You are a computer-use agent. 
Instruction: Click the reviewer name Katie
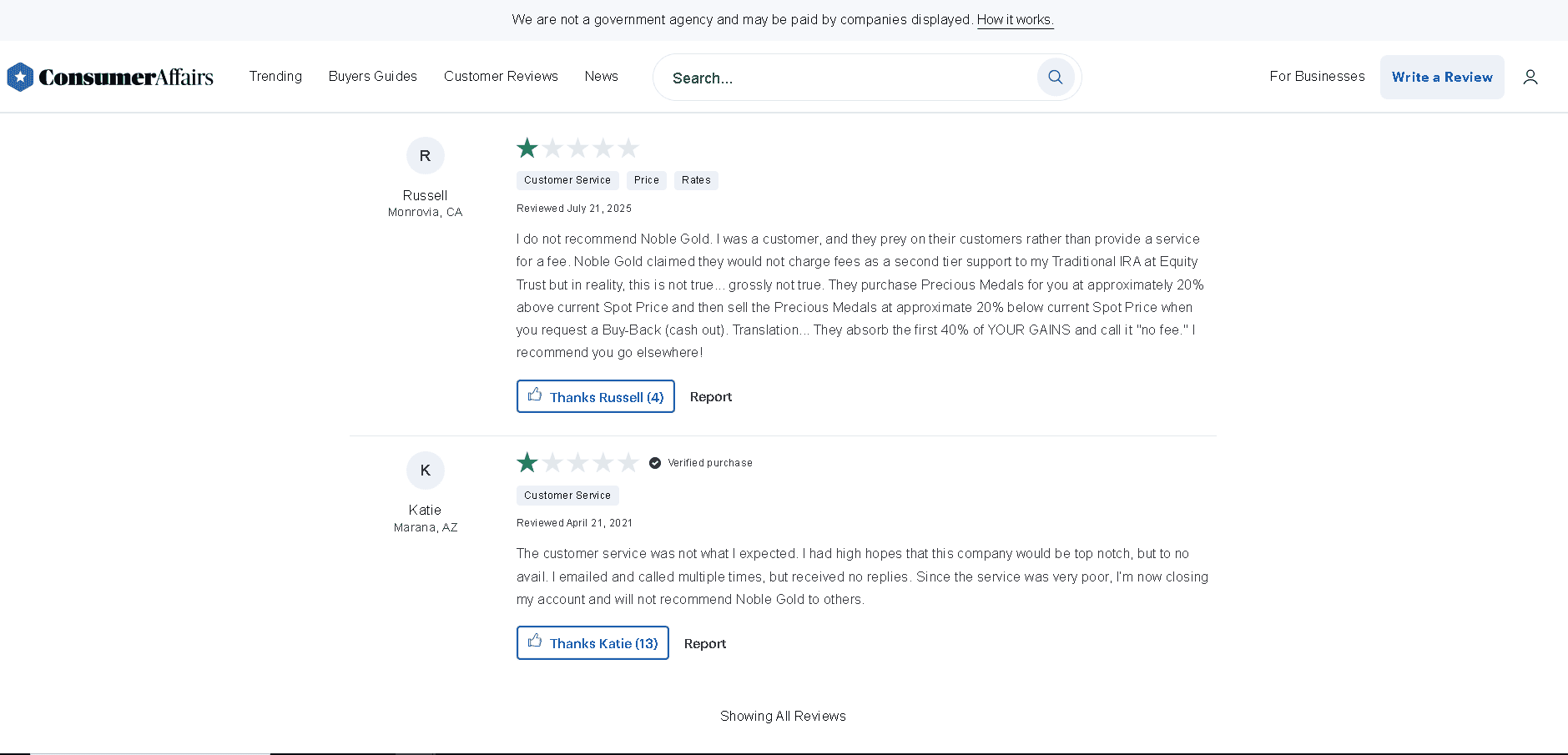pos(426,510)
